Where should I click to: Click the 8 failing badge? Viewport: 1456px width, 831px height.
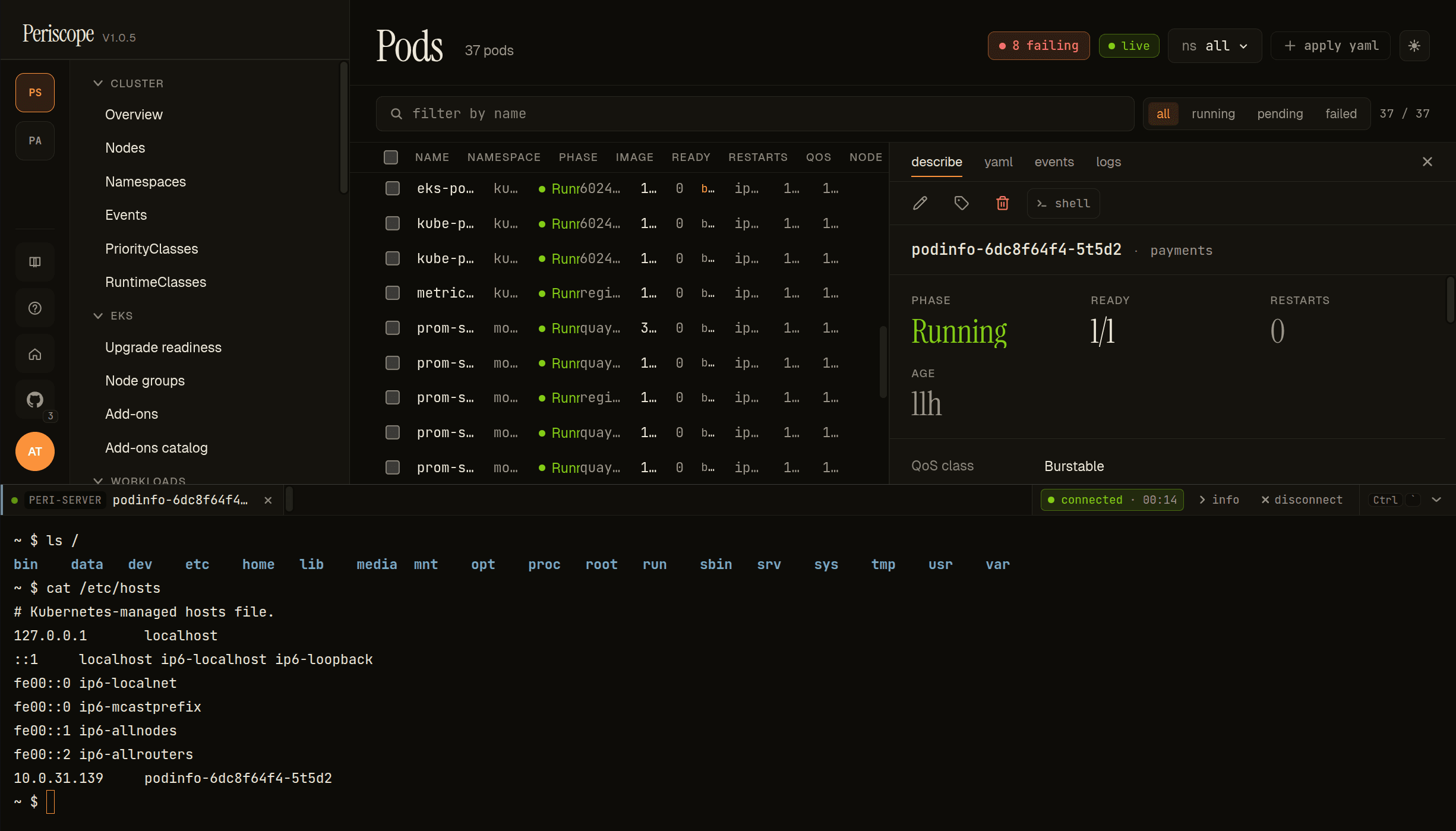click(1038, 46)
